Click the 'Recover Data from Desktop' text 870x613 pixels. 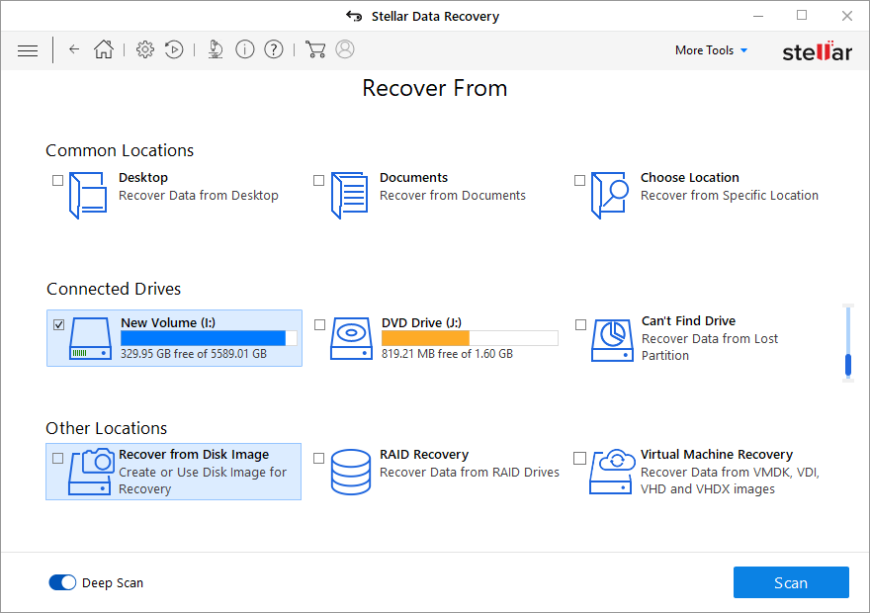(199, 195)
